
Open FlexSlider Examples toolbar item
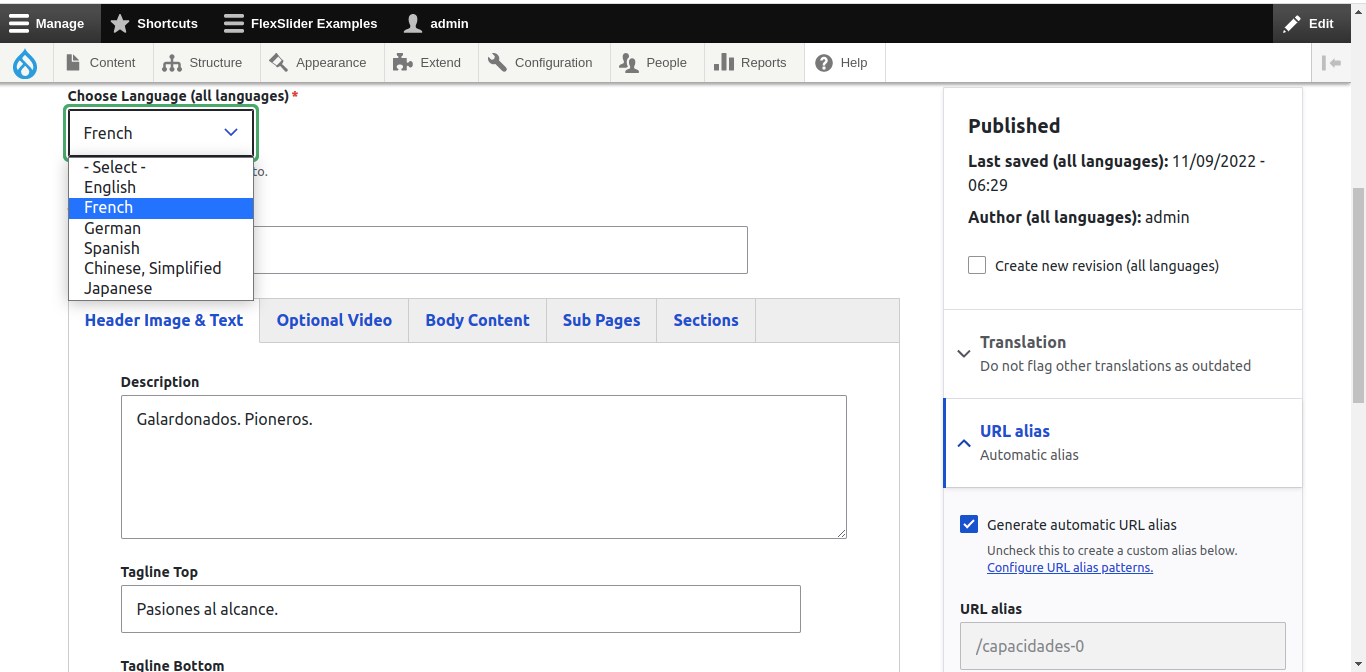(301, 23)
